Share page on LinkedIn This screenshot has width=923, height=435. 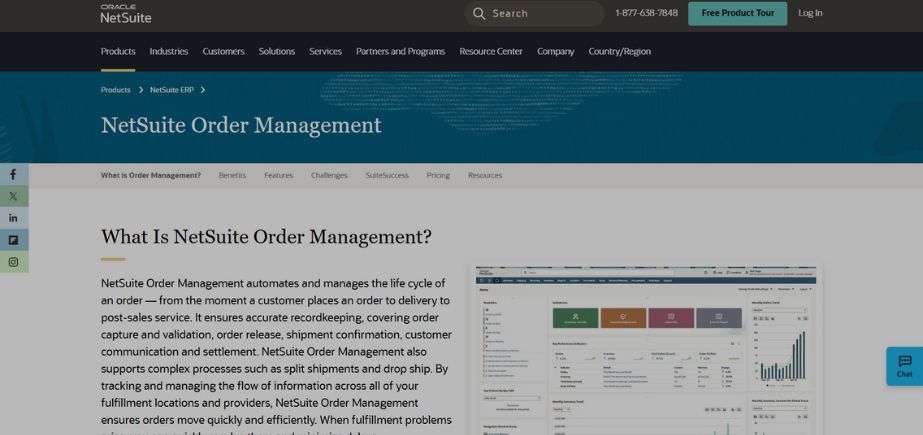coord(14,218)
